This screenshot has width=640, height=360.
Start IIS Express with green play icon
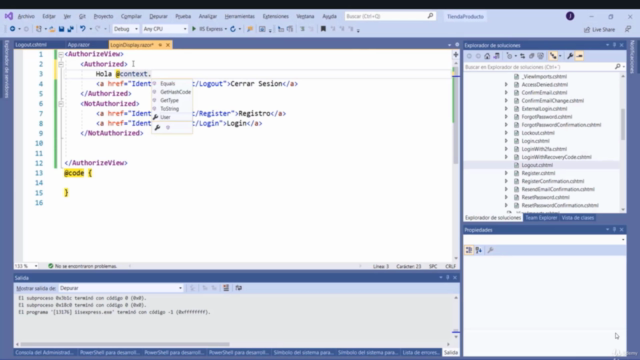pyautogui.click(x=194, y=29)
